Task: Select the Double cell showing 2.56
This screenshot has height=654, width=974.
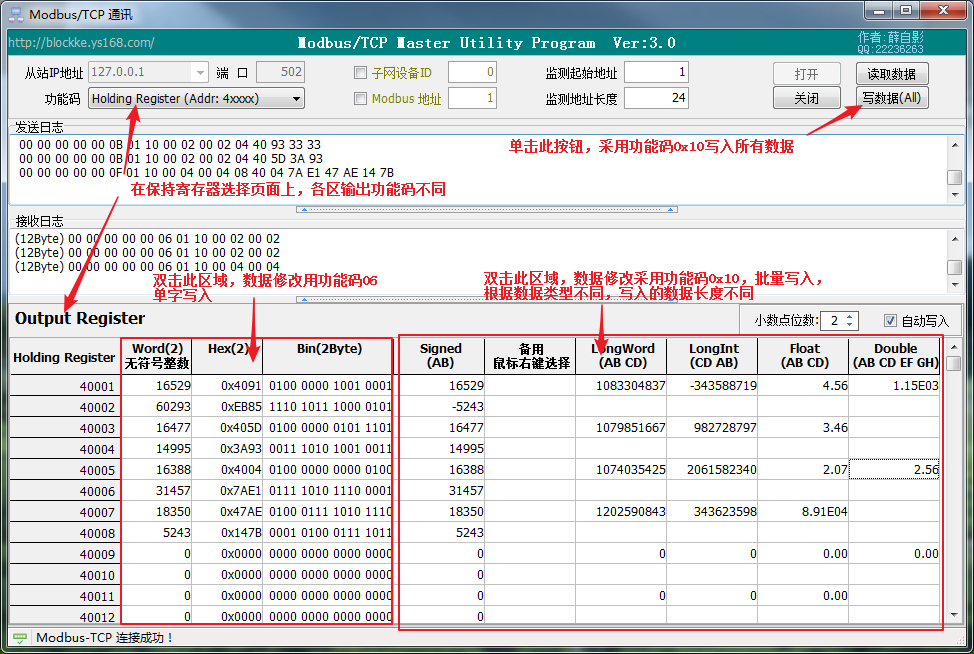Action: tap(894, 470)
